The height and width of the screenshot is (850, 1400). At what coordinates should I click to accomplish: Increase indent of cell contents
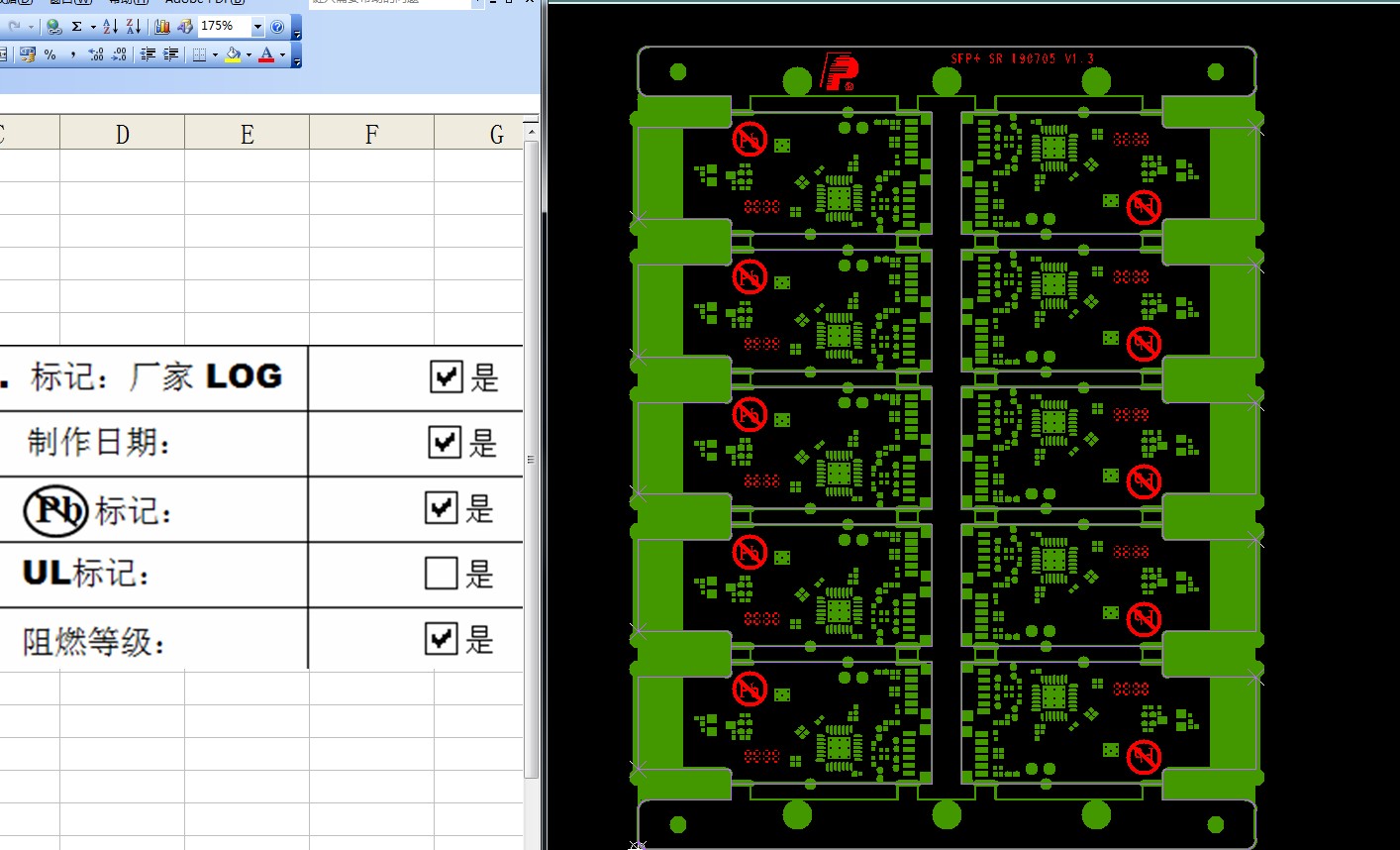coord(170,54)
